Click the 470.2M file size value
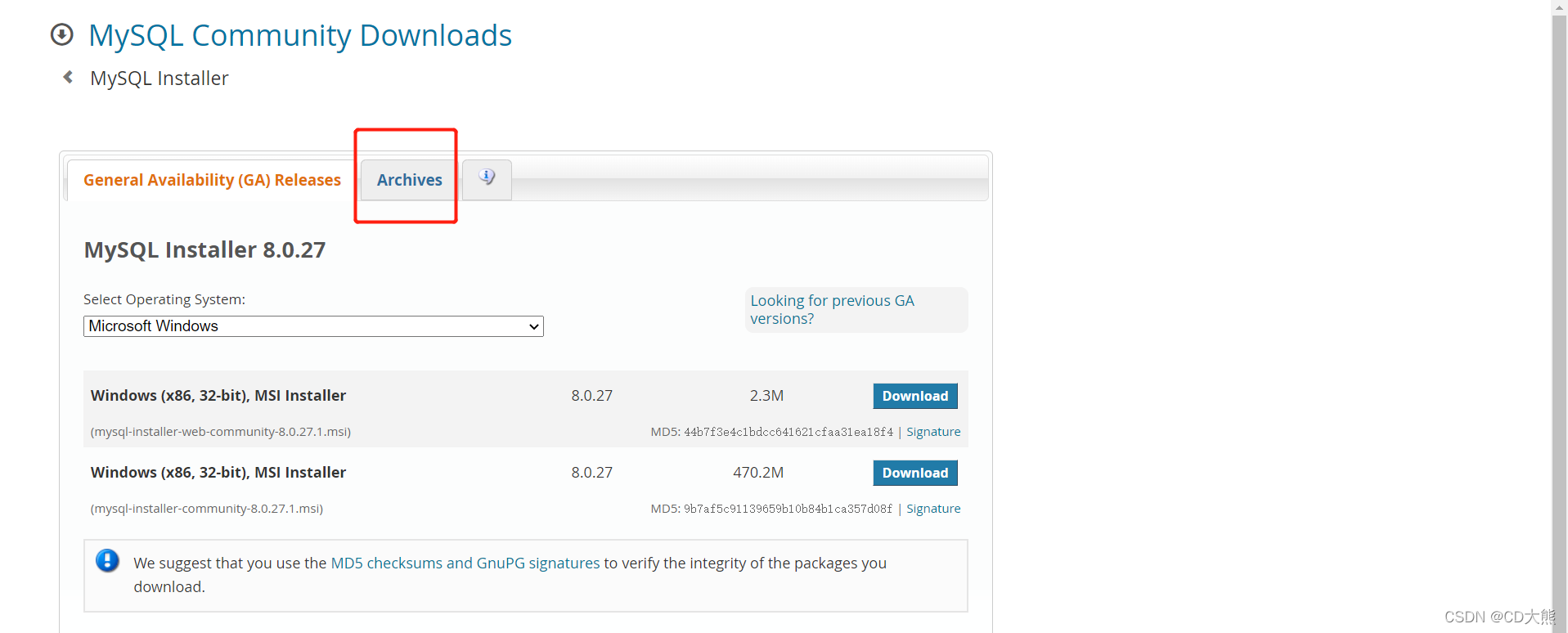The image size is (1568, 633). pos(758,473)
